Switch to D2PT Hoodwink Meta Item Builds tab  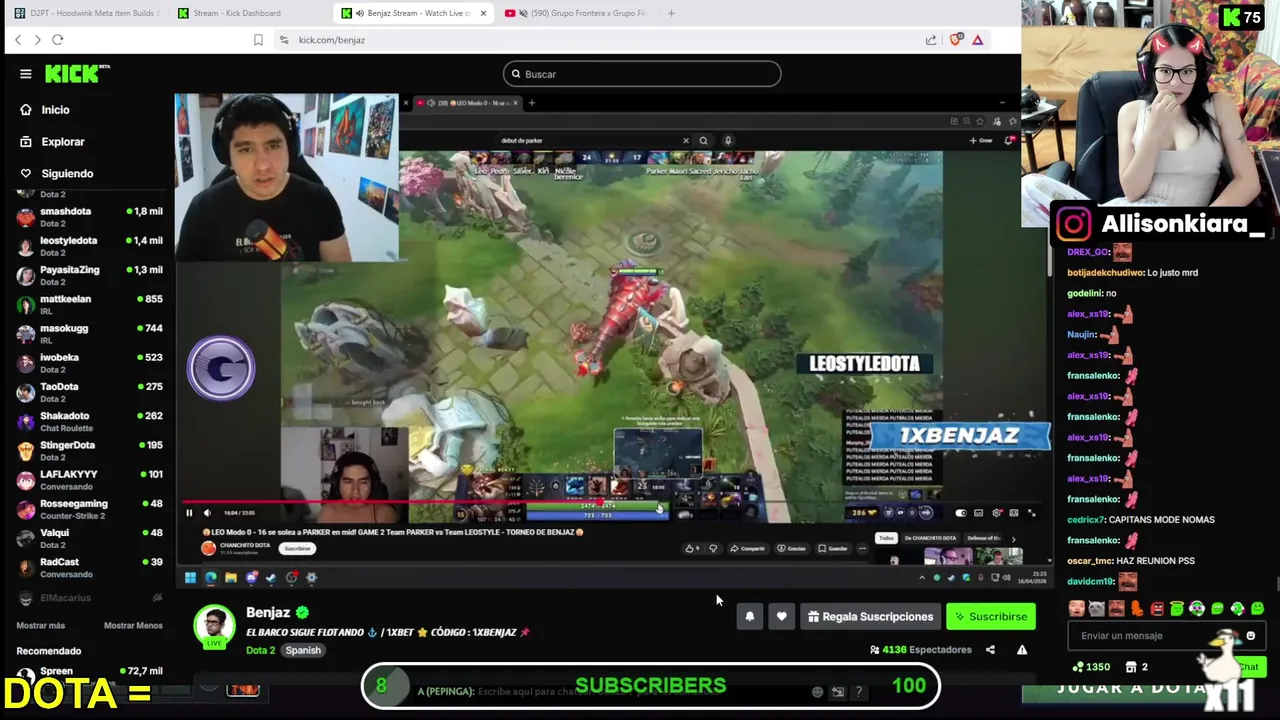coord(86,13)
